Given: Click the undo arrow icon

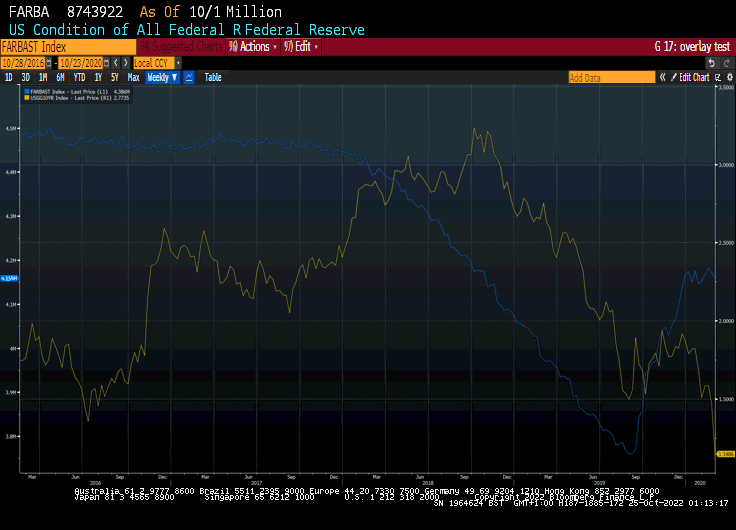Looking at the screenshot, I should pyautogui.click(x=712, y=63).
